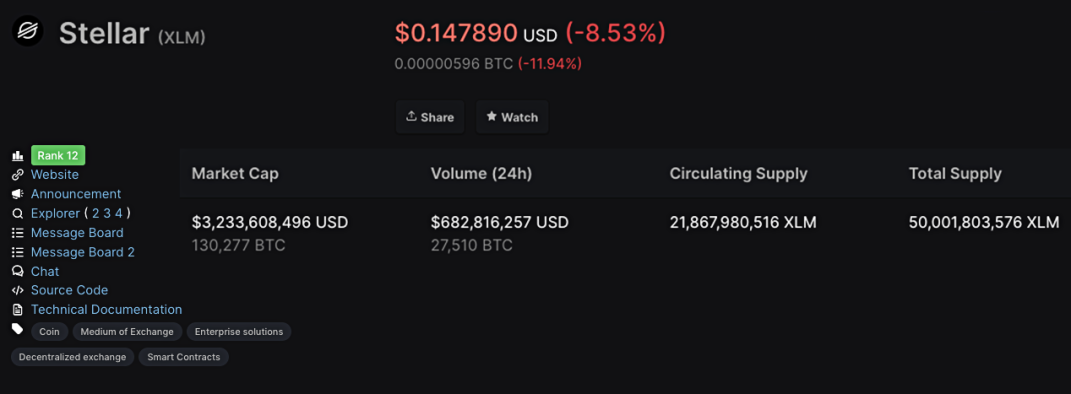
Task: Click the tag icon beside Coin
Action: click(x=18, y=329)
